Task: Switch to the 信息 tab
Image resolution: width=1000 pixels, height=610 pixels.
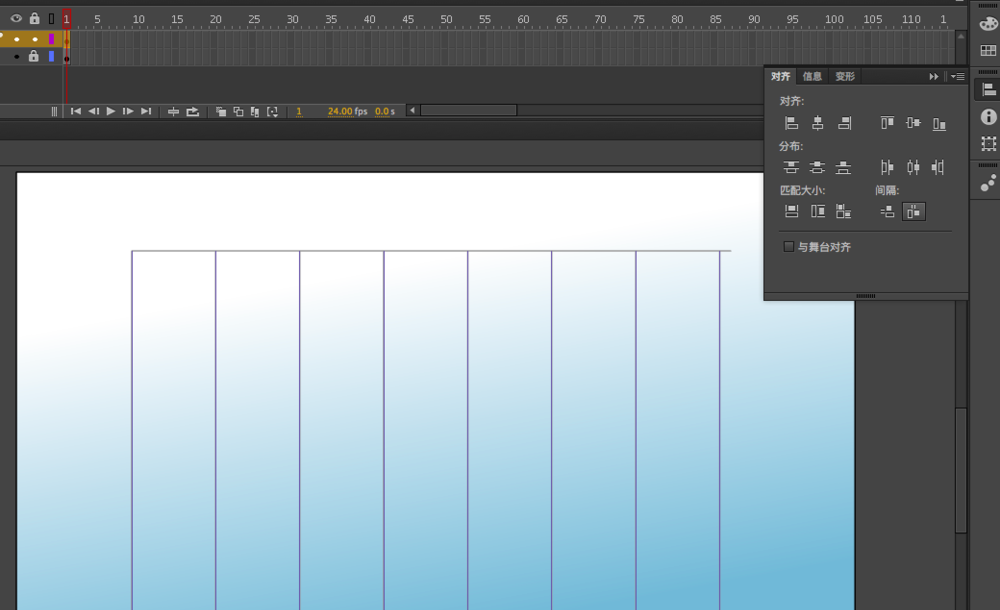Action: click(812, 77)
